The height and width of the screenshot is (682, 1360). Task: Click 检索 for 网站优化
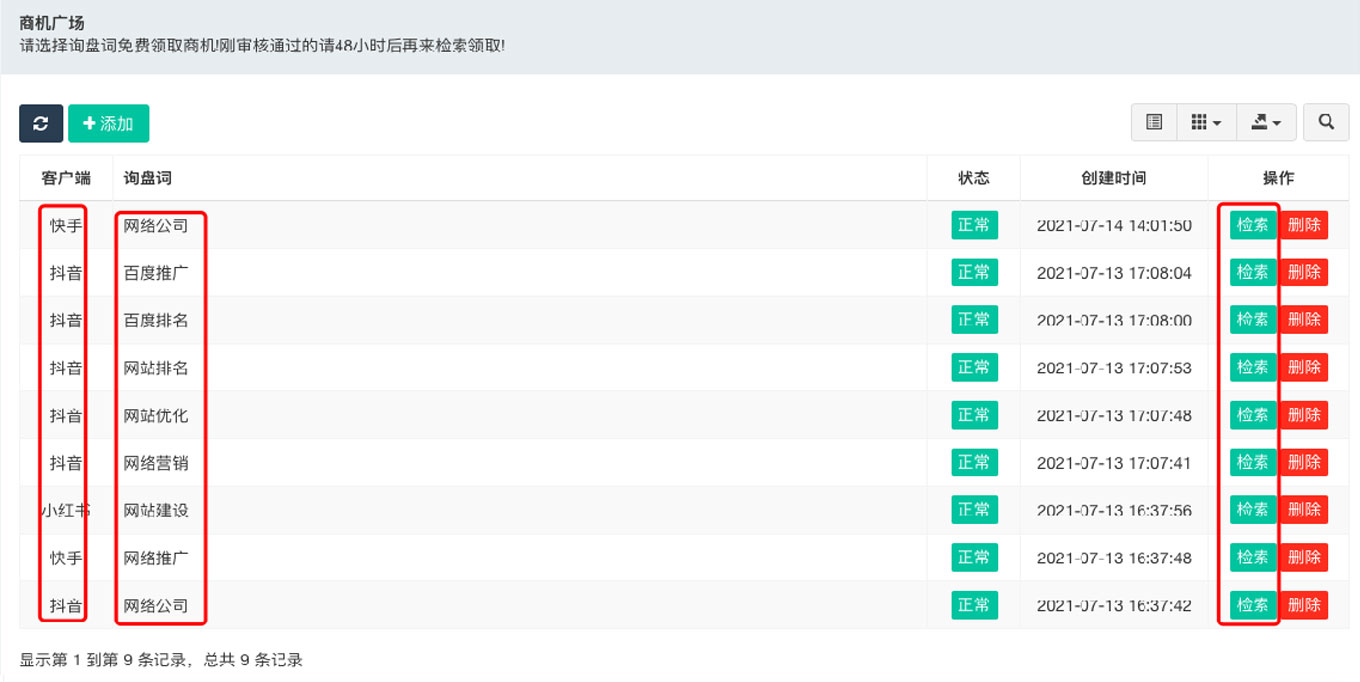[1253, 415]
